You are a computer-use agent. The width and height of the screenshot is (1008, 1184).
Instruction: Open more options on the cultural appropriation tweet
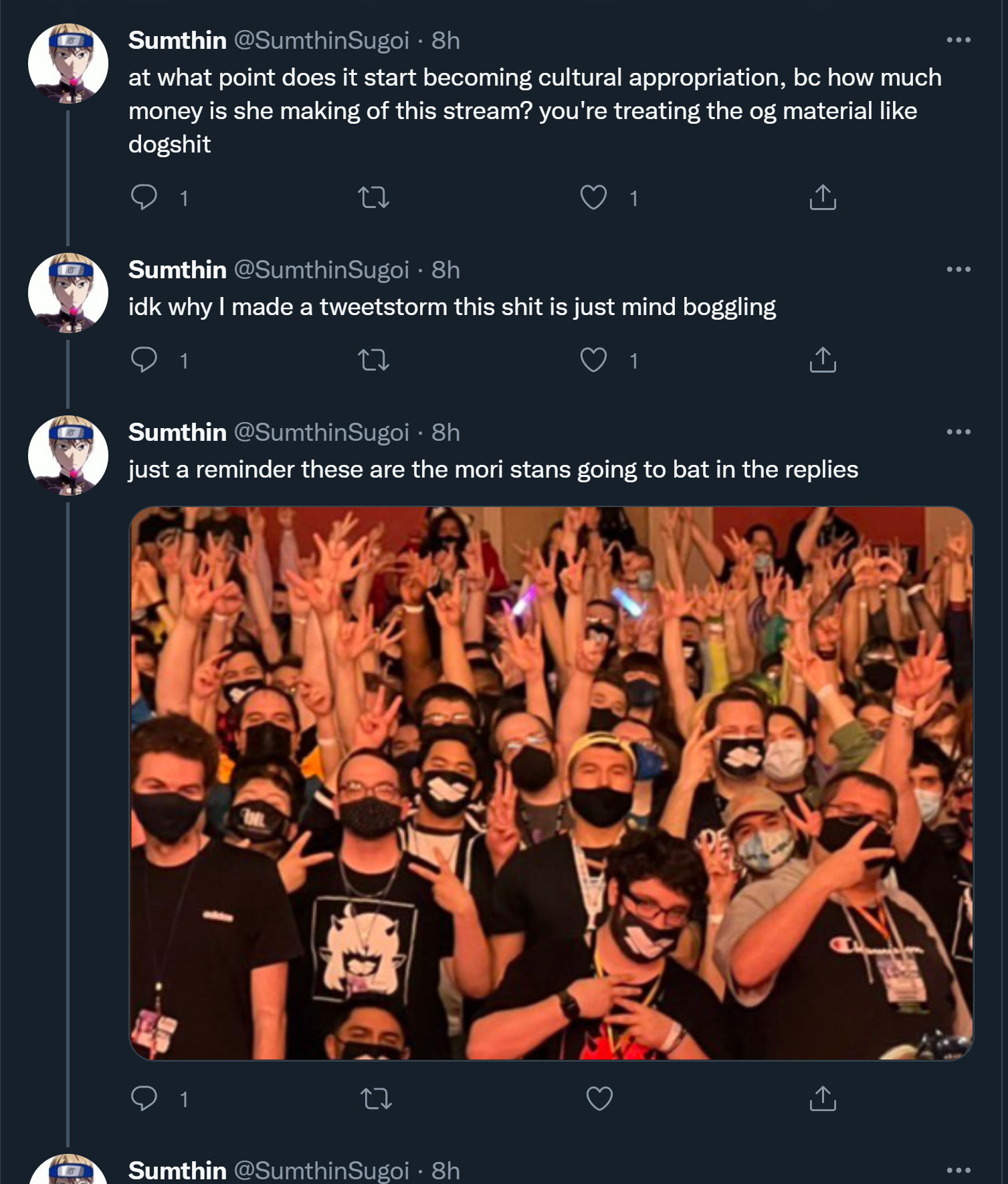(959, 40)
